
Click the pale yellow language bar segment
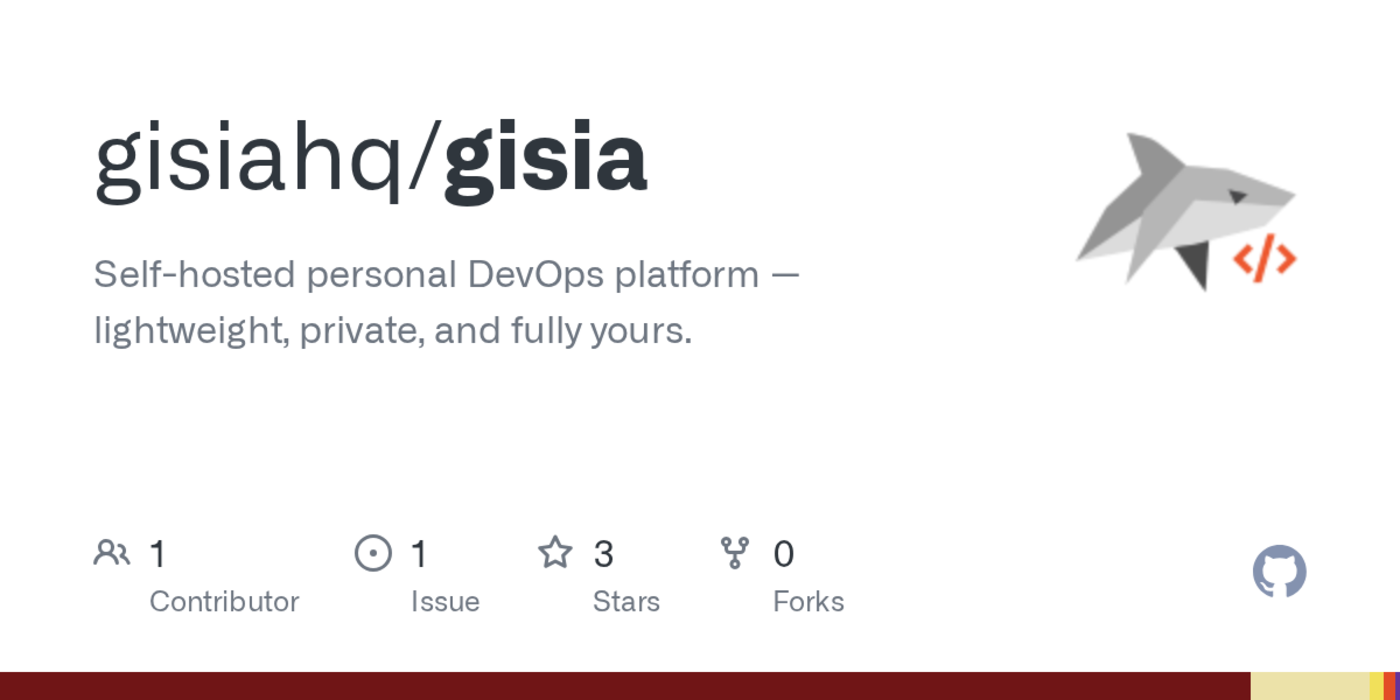click(x=1310, y=686)
